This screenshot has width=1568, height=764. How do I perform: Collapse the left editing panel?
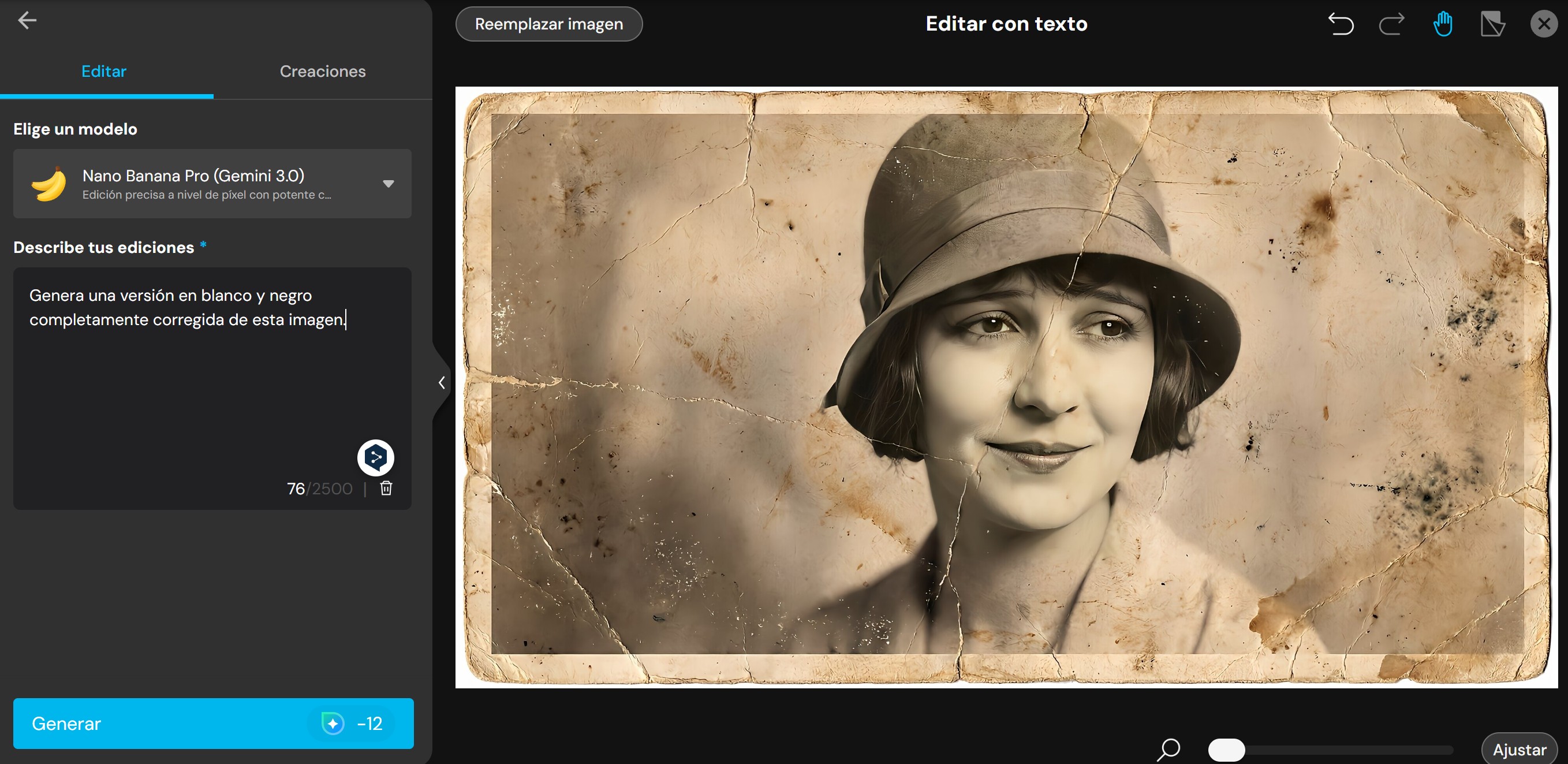pyautogui.click(x=442, y=382)
